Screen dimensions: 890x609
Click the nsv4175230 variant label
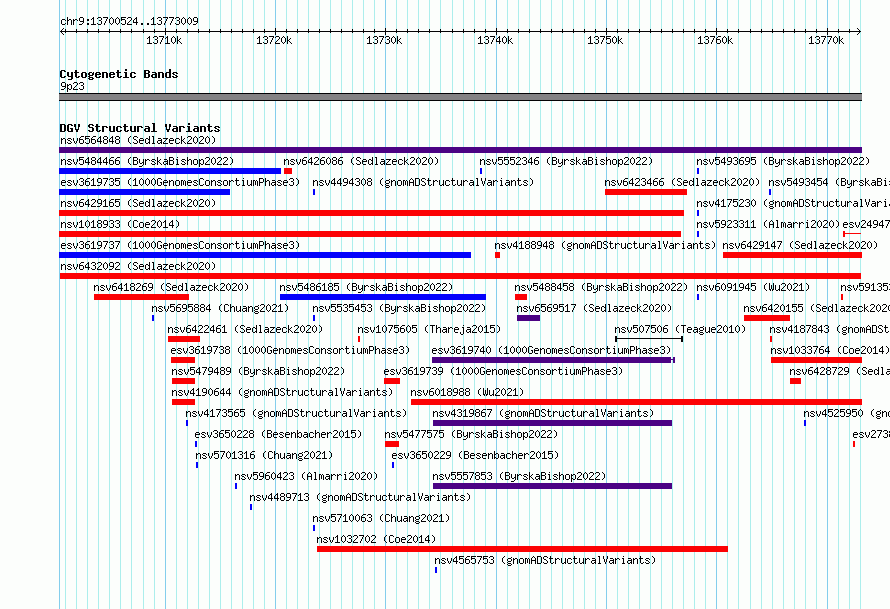tap(793, 203)
